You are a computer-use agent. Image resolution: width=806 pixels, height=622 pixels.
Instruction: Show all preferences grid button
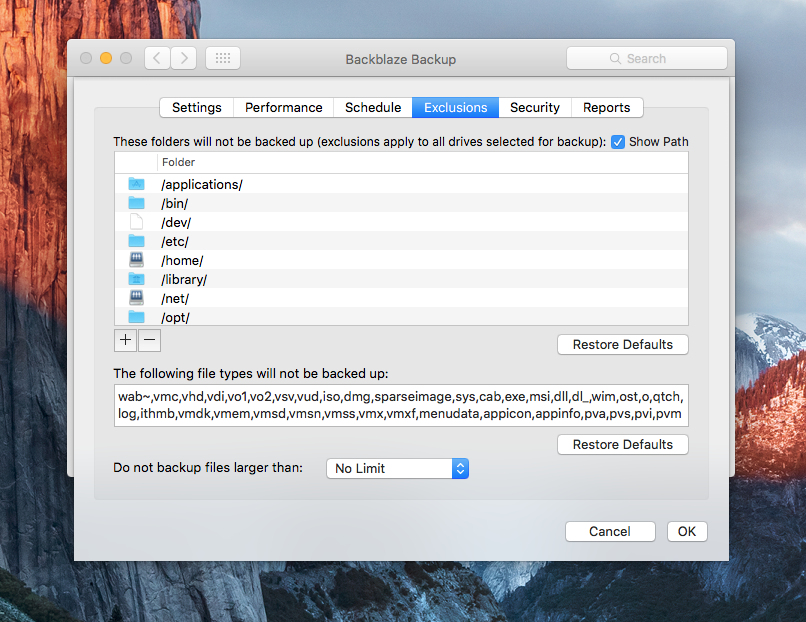point(223,58)
